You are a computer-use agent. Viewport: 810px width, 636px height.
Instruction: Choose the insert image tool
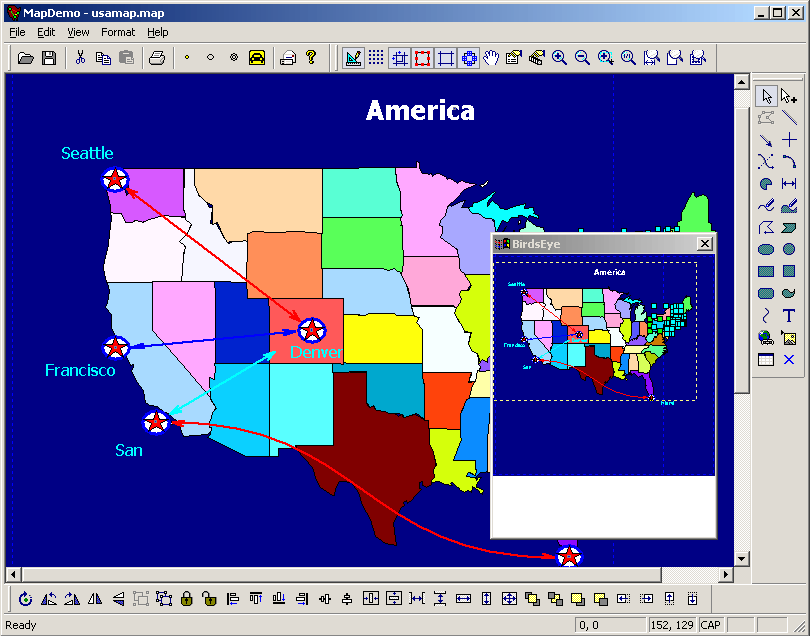point(789,337)
